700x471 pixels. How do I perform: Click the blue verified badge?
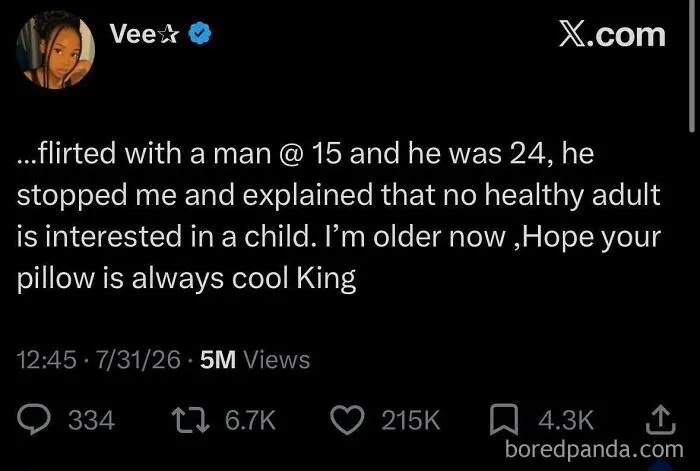click(x=200, y=33)
